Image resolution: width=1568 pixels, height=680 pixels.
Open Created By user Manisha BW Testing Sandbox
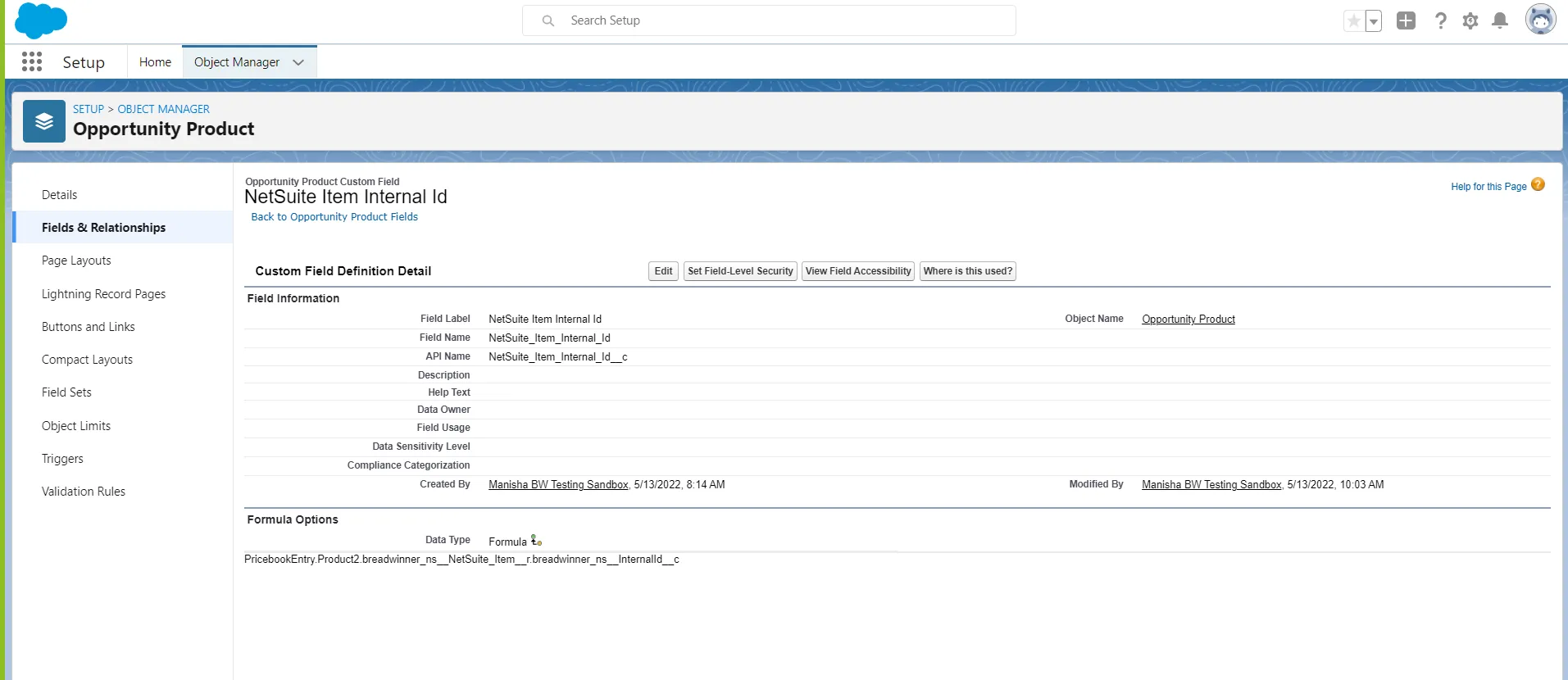coord(558,485)
